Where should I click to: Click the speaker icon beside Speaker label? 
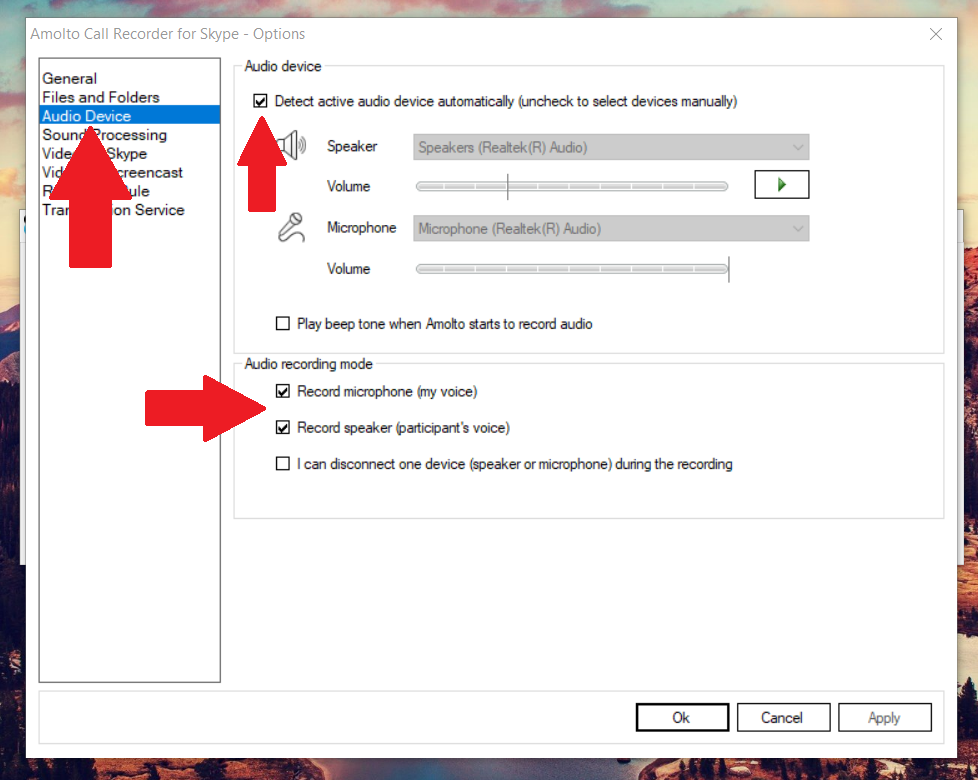[x=293, y=145]
